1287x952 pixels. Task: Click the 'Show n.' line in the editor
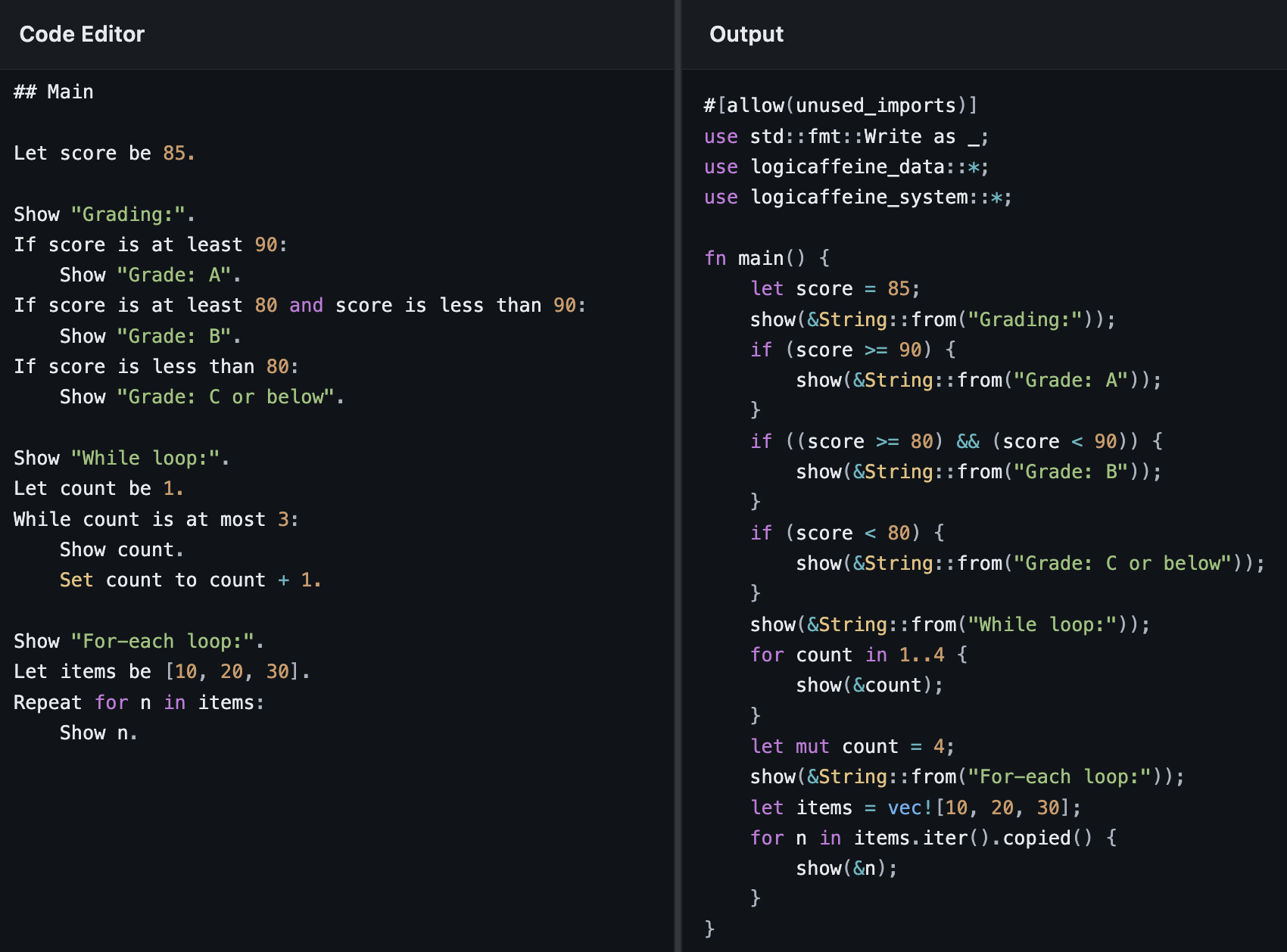coord(98,733)
